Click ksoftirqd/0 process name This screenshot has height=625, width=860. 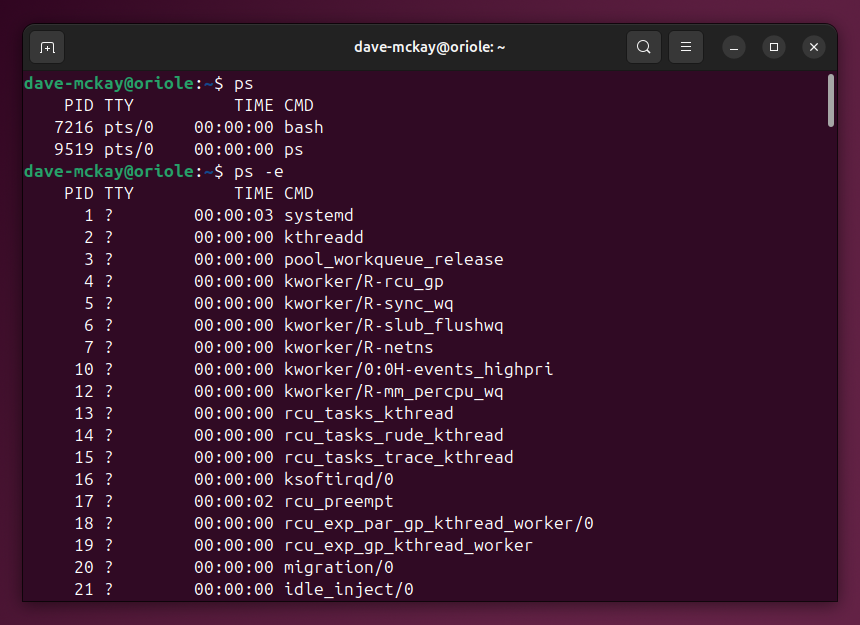pos(338,479)
